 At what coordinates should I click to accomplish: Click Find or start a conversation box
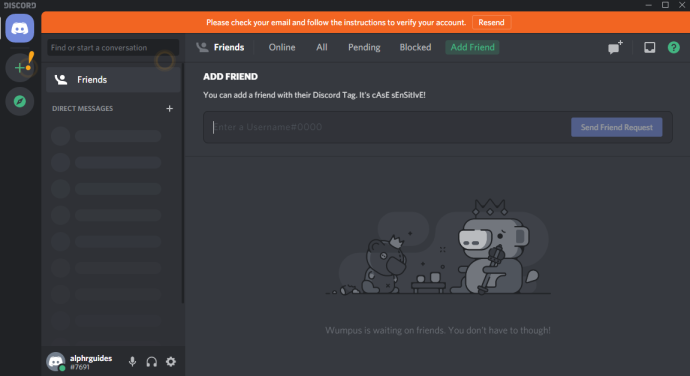pyautogui.click(x=113, y=48)
